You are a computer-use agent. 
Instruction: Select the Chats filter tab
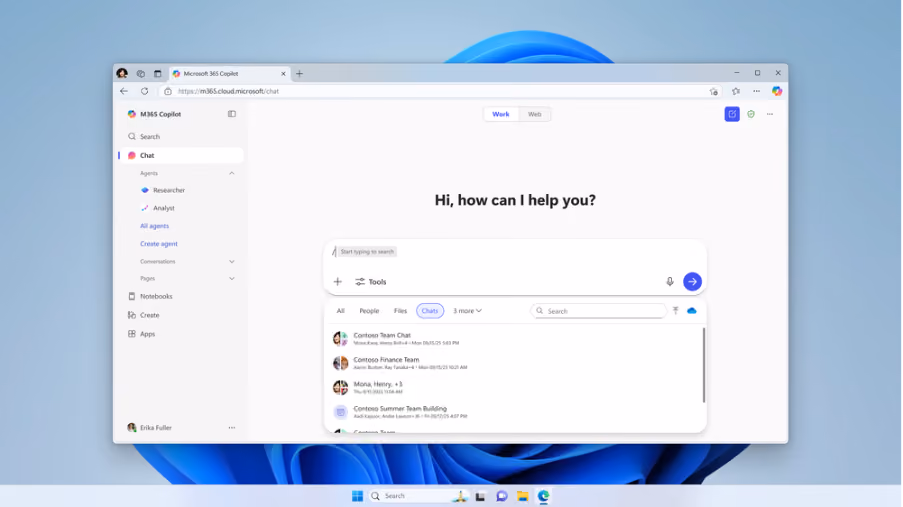[430, 311]
